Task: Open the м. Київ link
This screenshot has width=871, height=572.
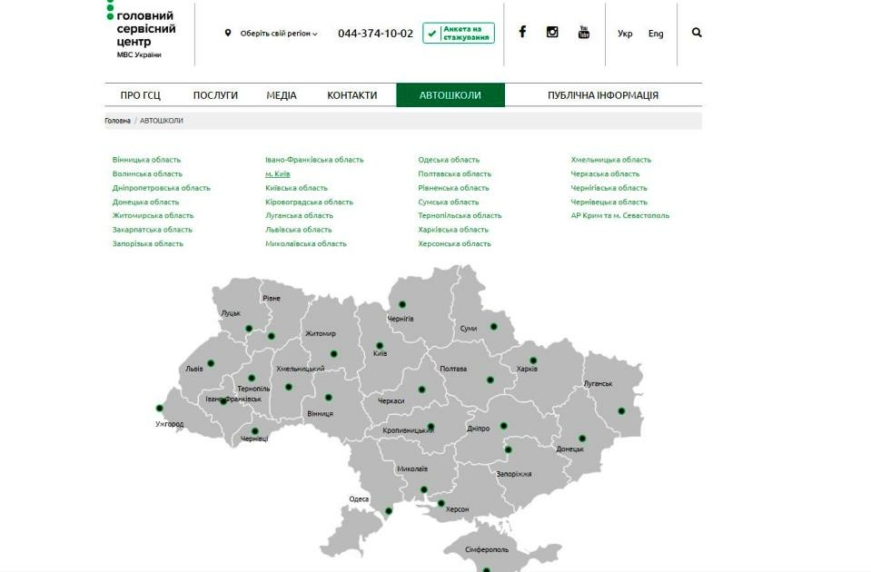Action: coord(278,174)
